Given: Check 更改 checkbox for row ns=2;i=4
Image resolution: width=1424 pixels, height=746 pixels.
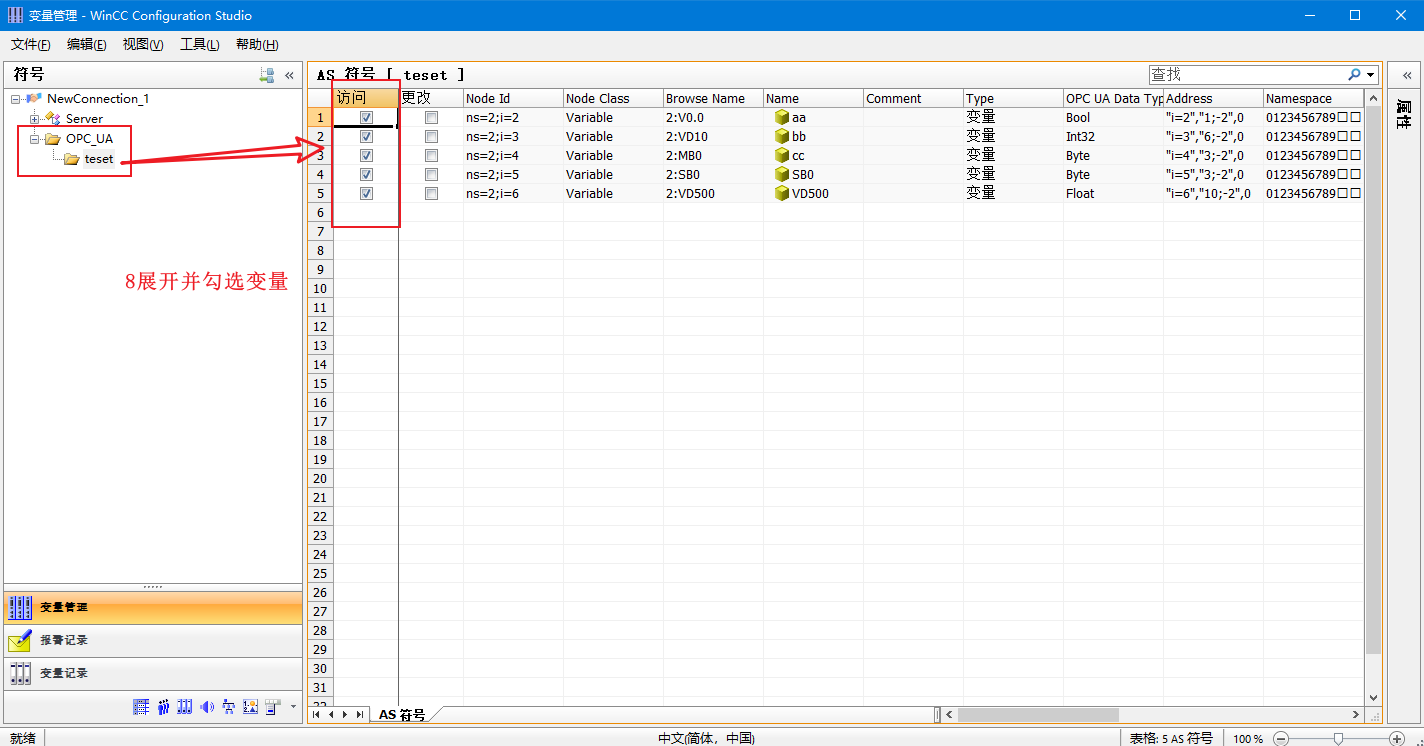Looking at the screenshot, I should coord(432,156).
